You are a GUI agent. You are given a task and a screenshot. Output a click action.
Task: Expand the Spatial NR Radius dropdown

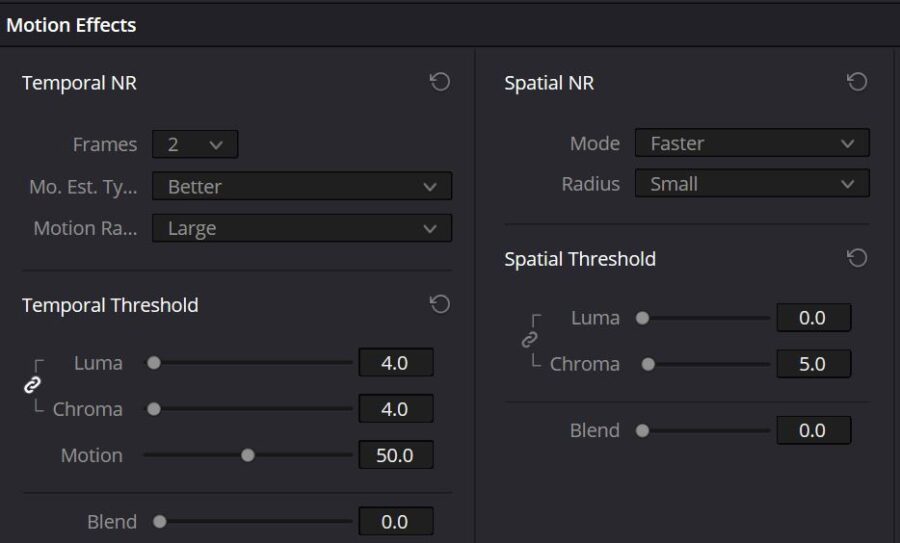click(x=751, y=185)
